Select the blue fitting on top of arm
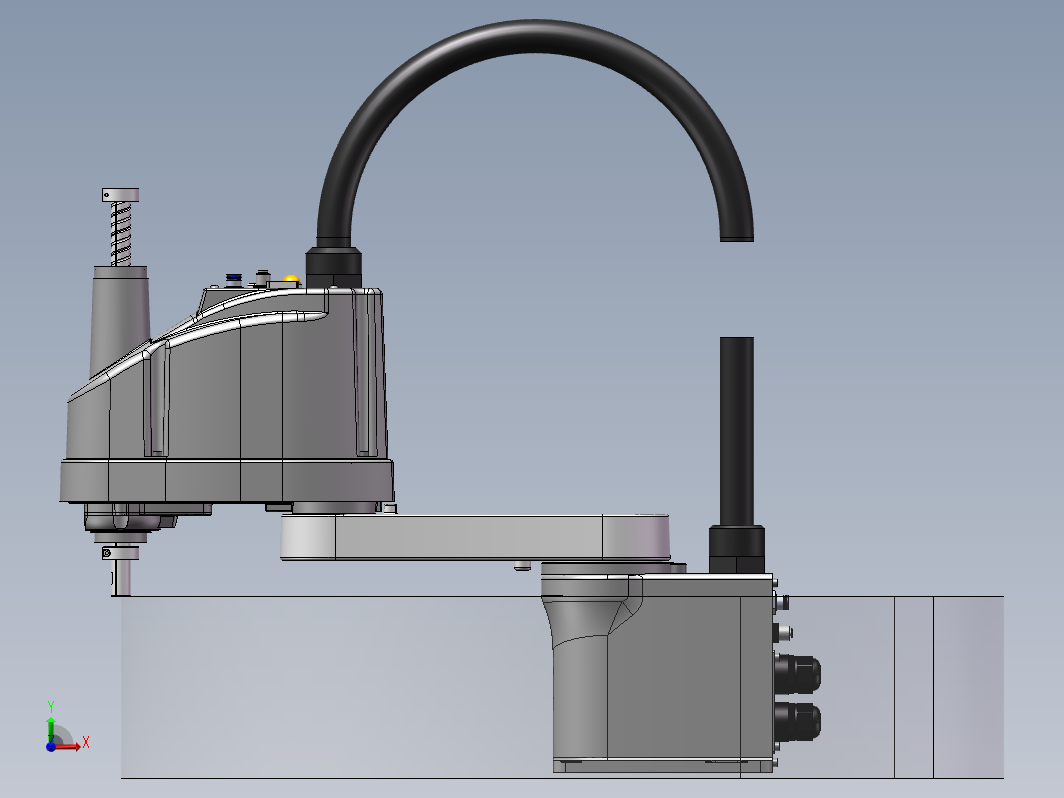 [x=233, y=279]
